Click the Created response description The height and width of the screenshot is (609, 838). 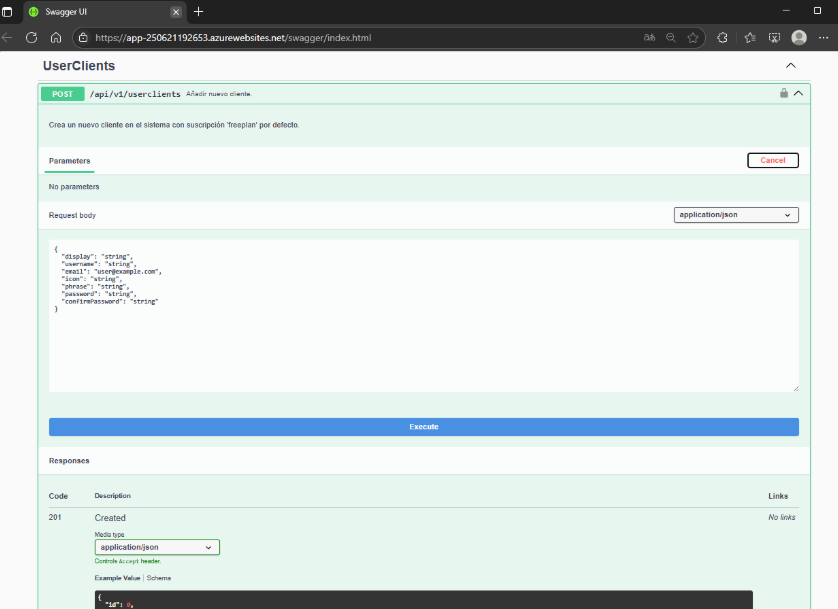tap(110, 518)
